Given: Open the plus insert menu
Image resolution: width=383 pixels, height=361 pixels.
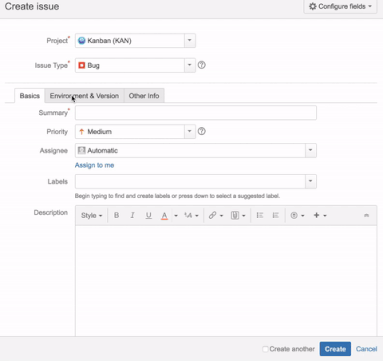Looking at the screenshot, I should point(320,215).
